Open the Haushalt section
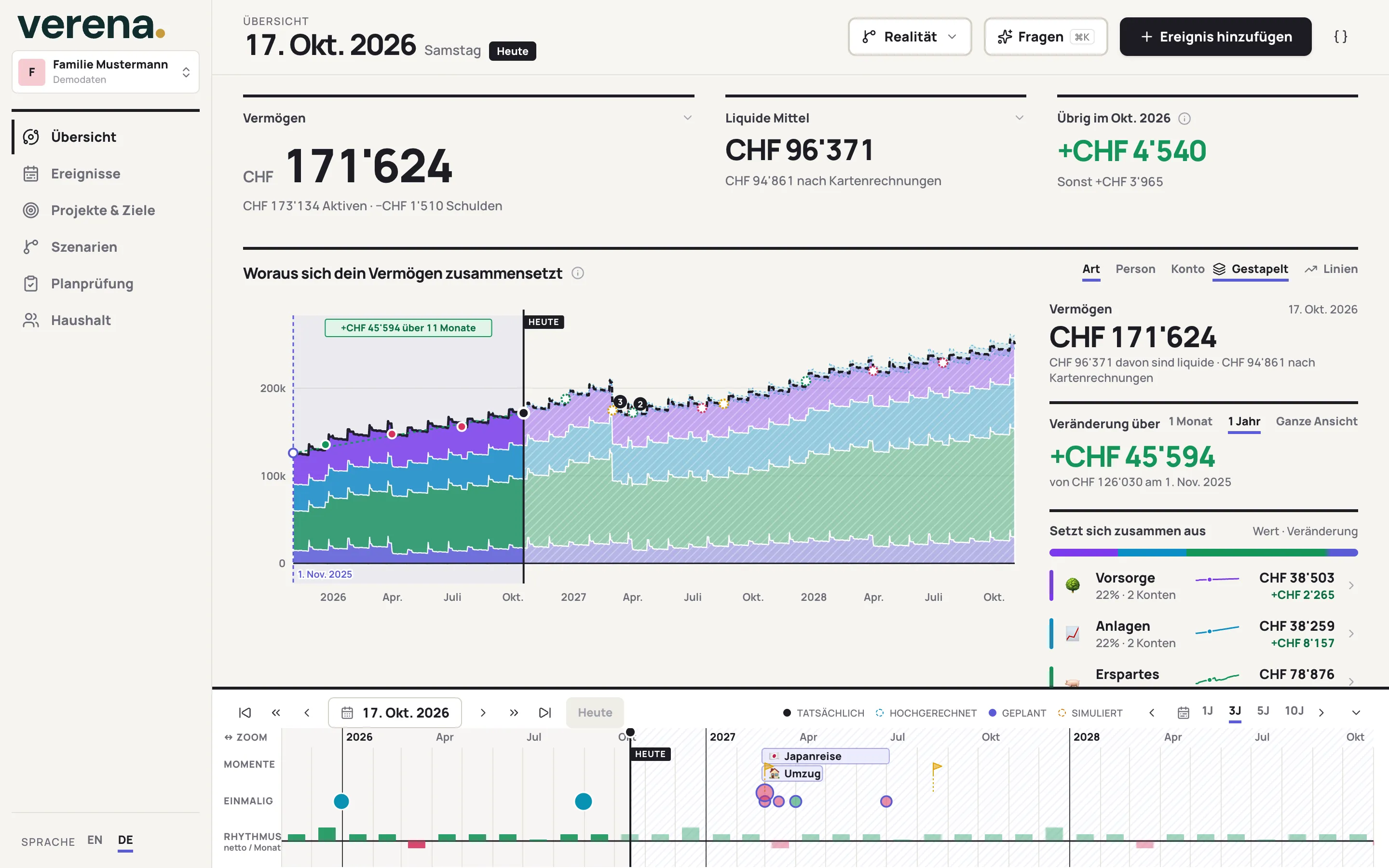Image resolution: width=1389 pixels, height=868 pixels. (106, 320)
